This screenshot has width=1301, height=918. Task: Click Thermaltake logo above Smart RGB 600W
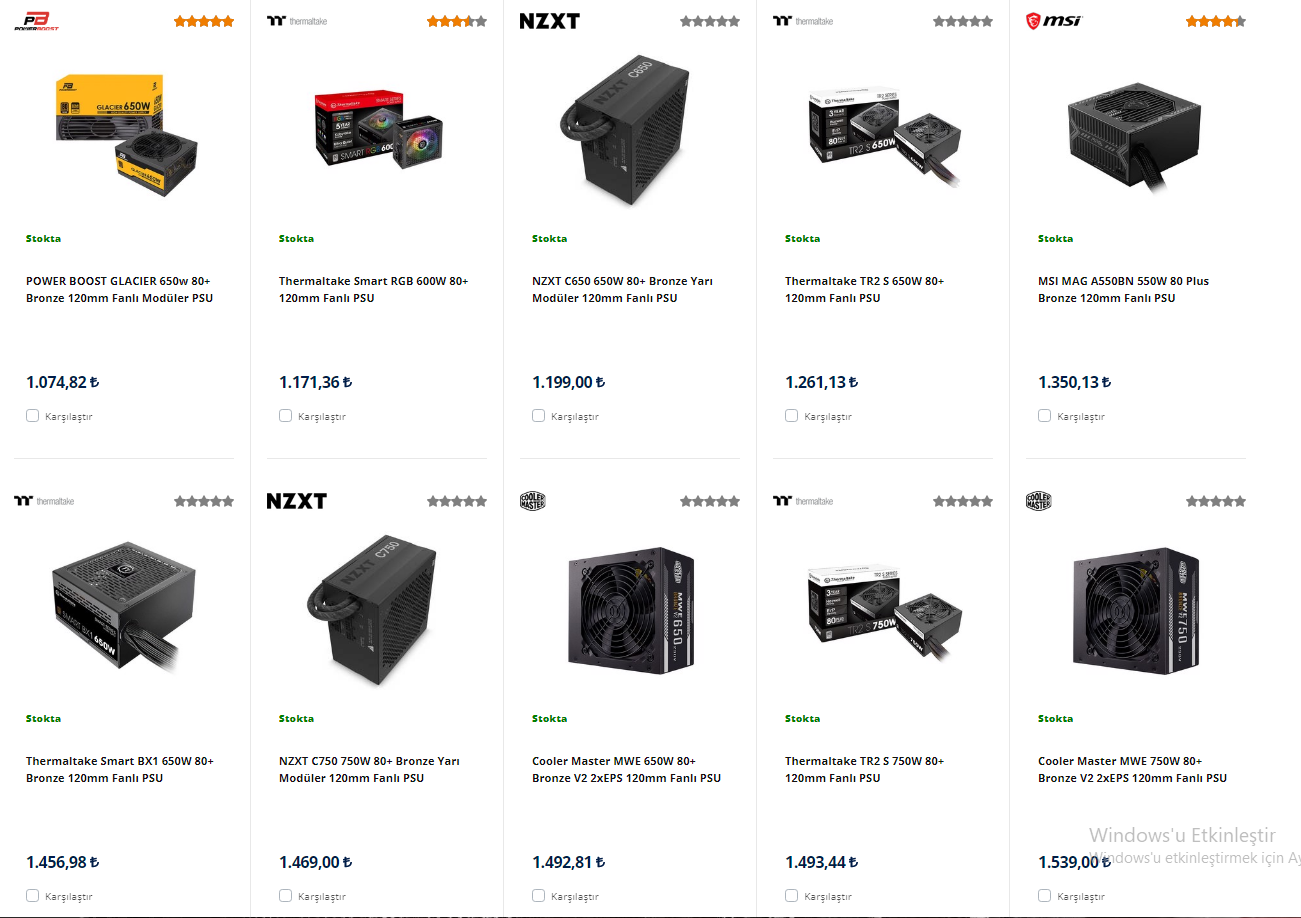pyautogui.click(x=297, y=21)
